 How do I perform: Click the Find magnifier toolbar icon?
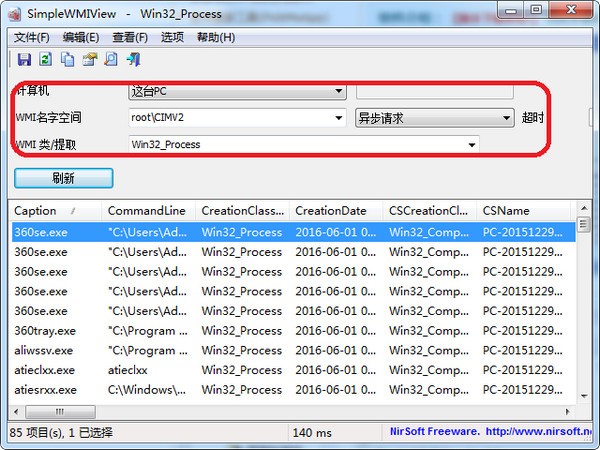(x=111, y=59)
